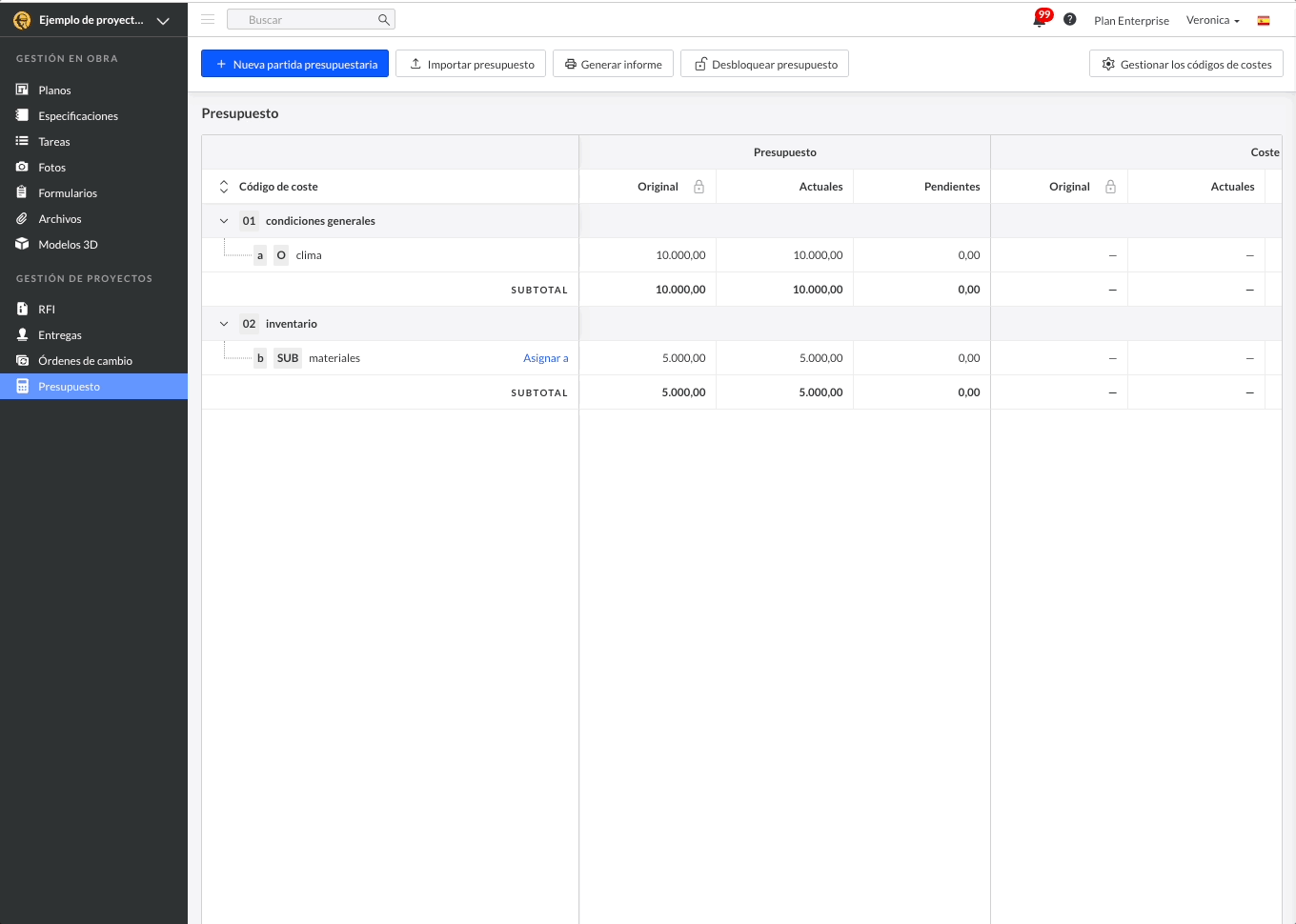This screenshot has height=924, width=1296.
Task: Click in the Buscar search field
Action: (x=311, y=19)
